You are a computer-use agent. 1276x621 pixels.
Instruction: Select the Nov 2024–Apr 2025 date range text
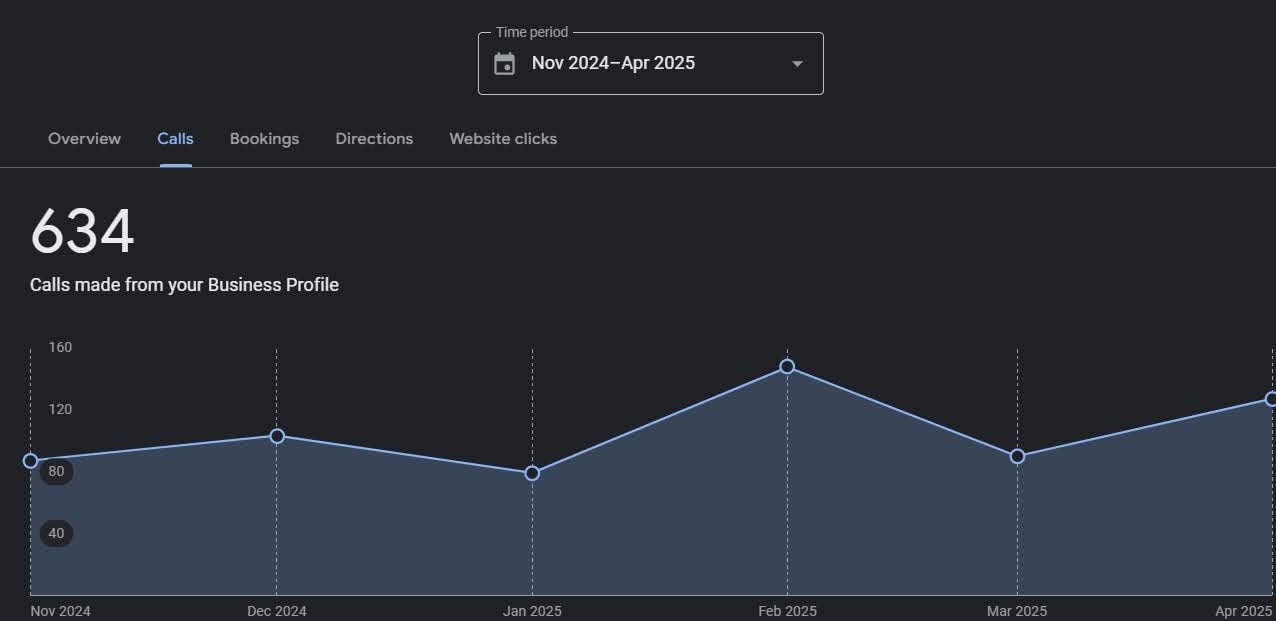(x=613, y=63)
